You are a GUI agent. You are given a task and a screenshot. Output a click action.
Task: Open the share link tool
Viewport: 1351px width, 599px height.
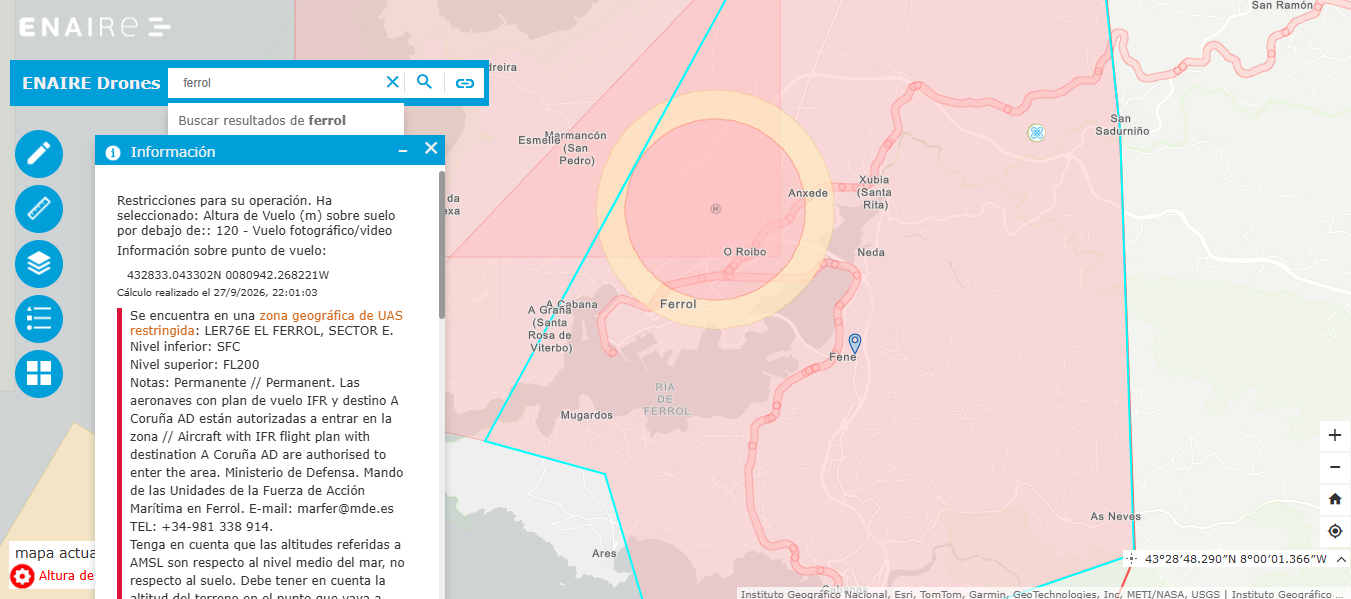click(x=464, y=83)
